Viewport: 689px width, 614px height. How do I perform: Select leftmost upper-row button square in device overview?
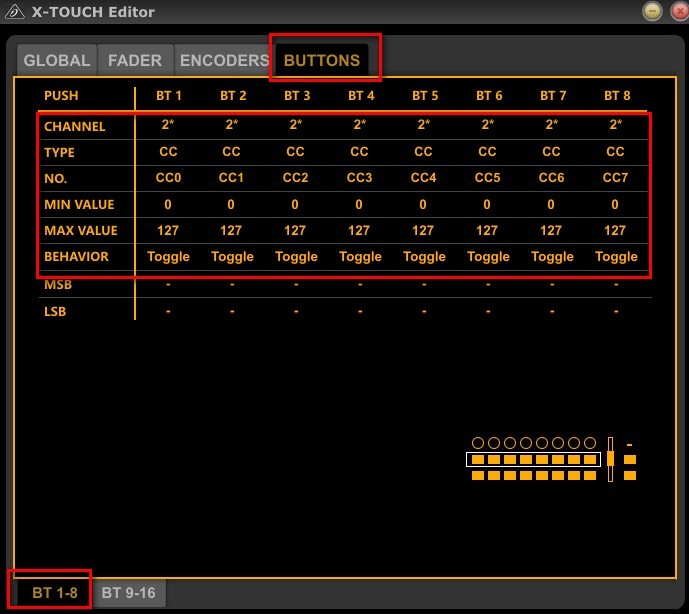coord(478,460)
